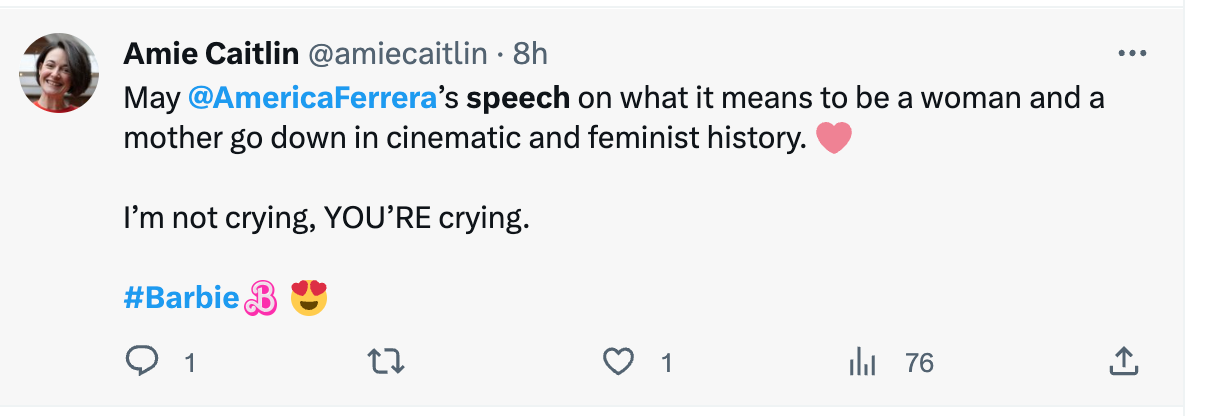Viewport: 1206px width, 416px height.
Task: Click the like count beside the heart
Action: point(666,362)
